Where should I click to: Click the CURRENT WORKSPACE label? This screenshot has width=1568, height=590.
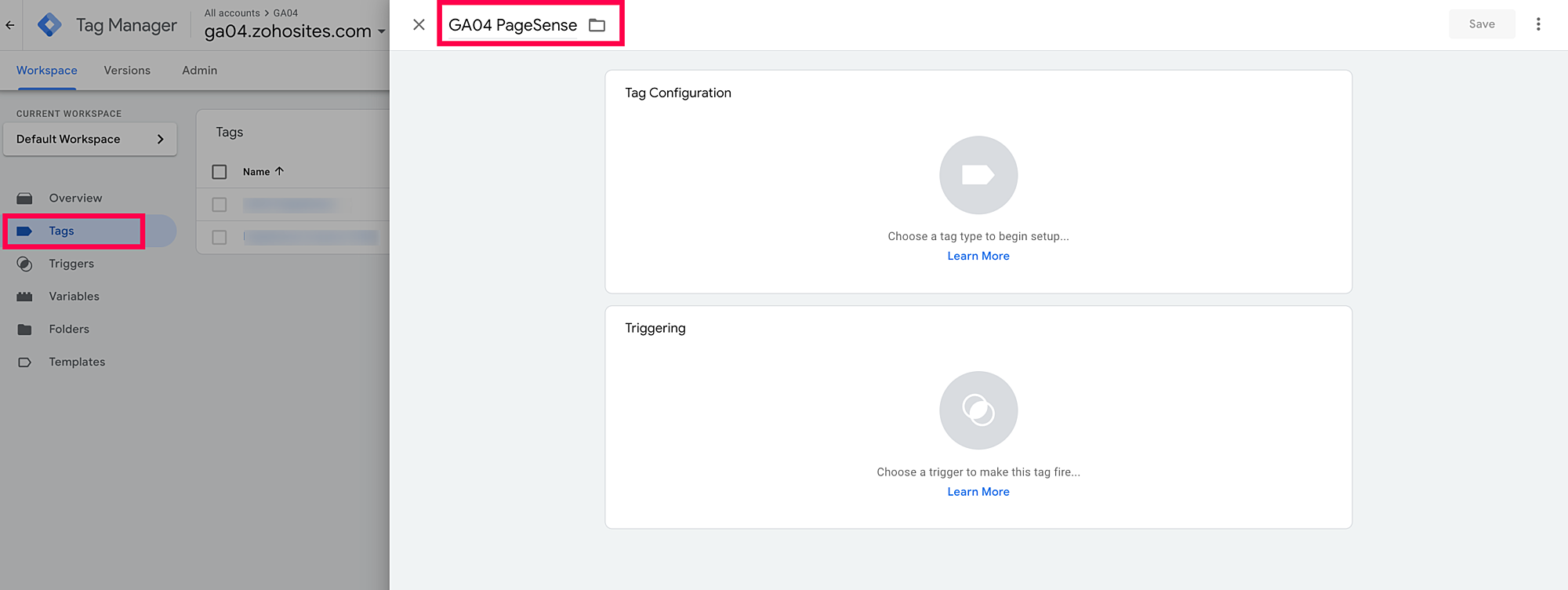coord(69,114)
